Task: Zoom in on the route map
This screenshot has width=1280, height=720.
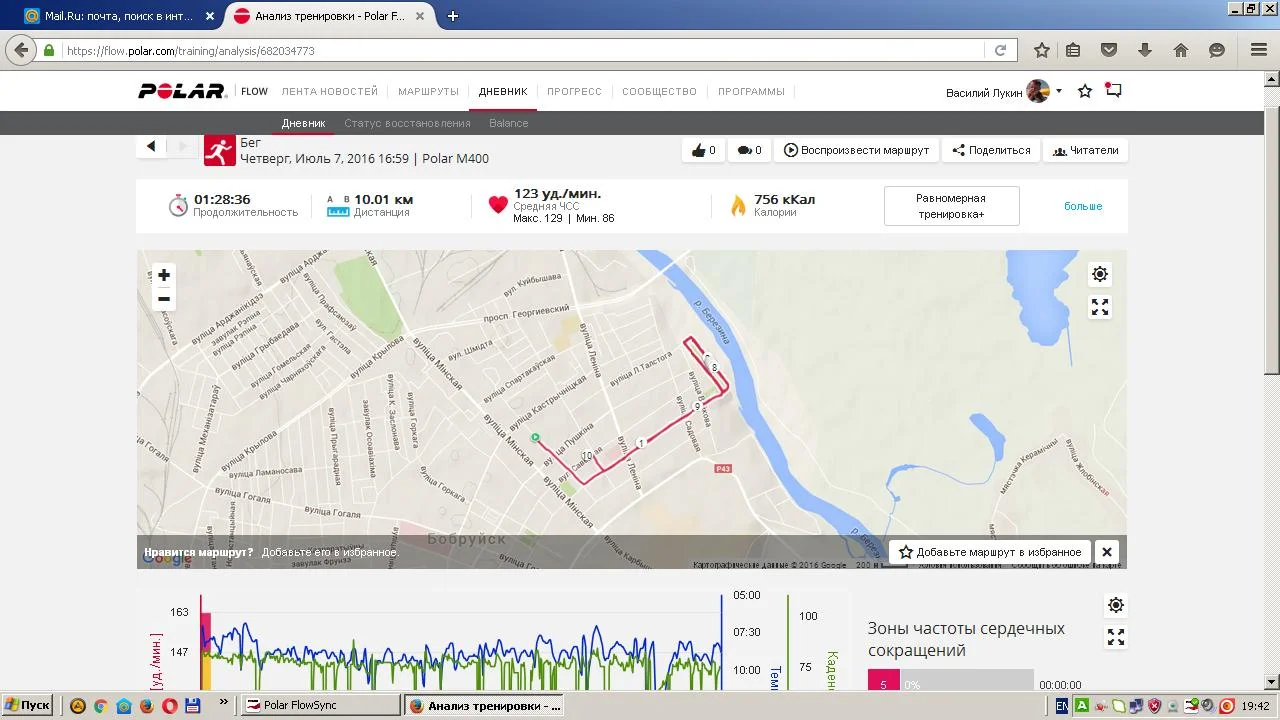Action: (164, 275)
